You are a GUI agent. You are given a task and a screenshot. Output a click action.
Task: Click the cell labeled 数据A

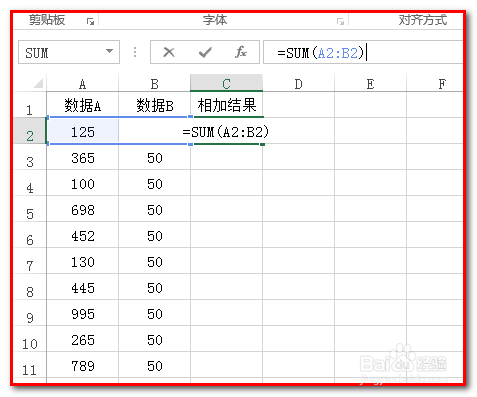click(x=82, y=105)
